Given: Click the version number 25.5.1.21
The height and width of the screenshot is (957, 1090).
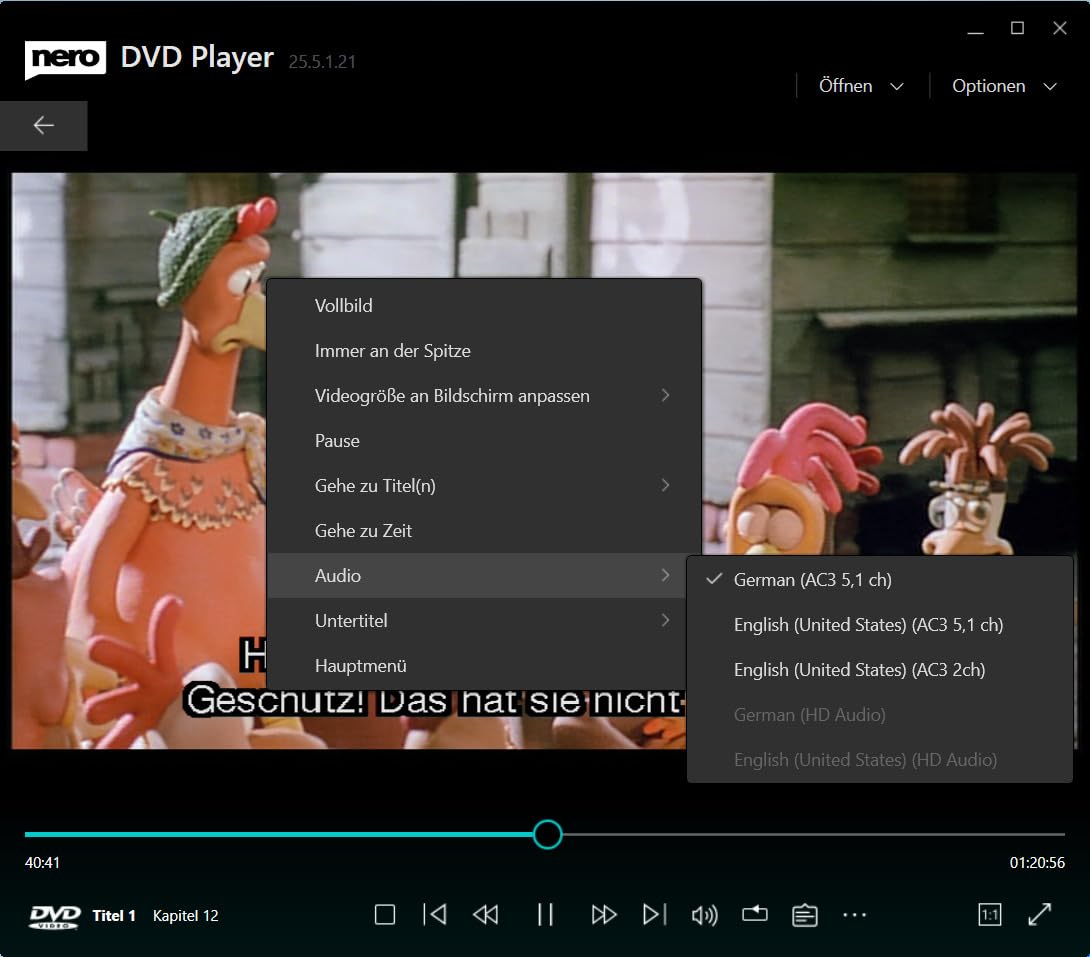Looking at the screenshot, I should pyautogui.click(x=322, y=62).
